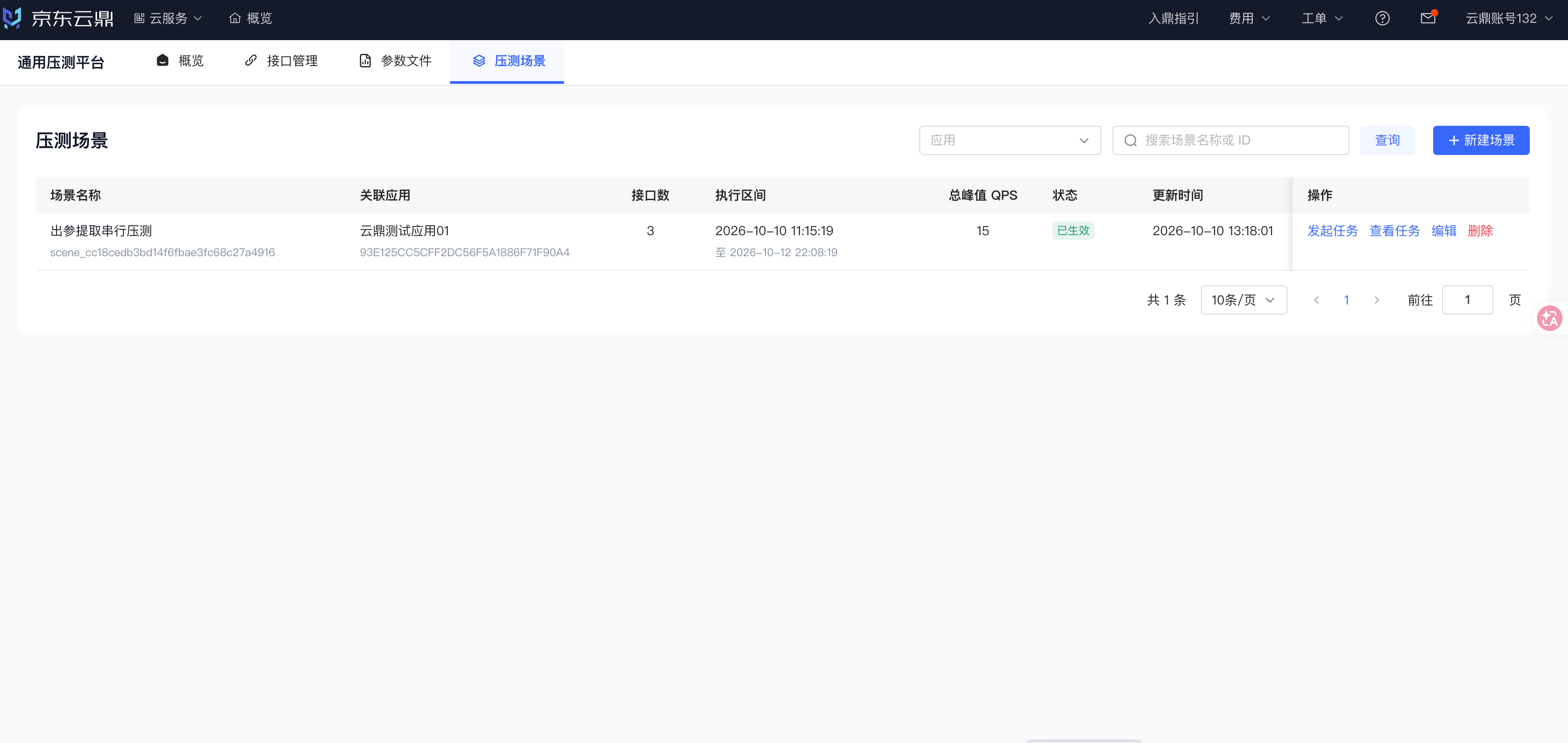
Task: Click update time 2026-10-10 13:18:01
Action: click(1213, 231)
